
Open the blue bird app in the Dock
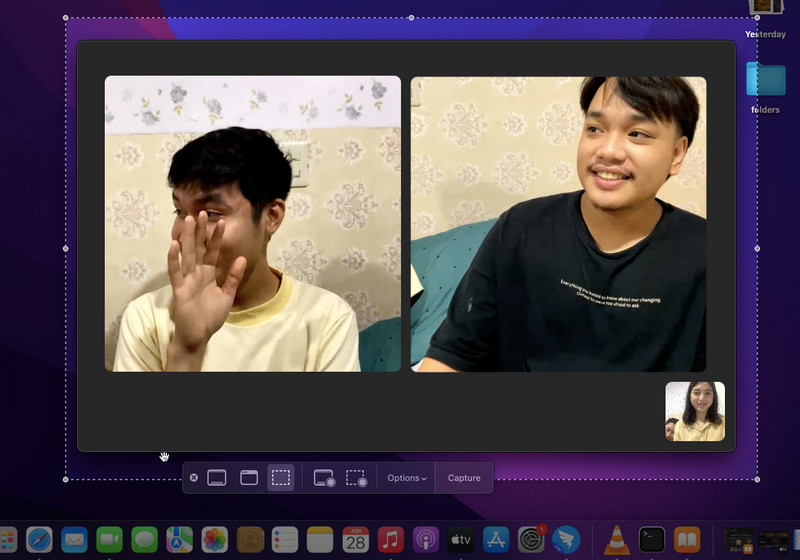click(566, 540)
